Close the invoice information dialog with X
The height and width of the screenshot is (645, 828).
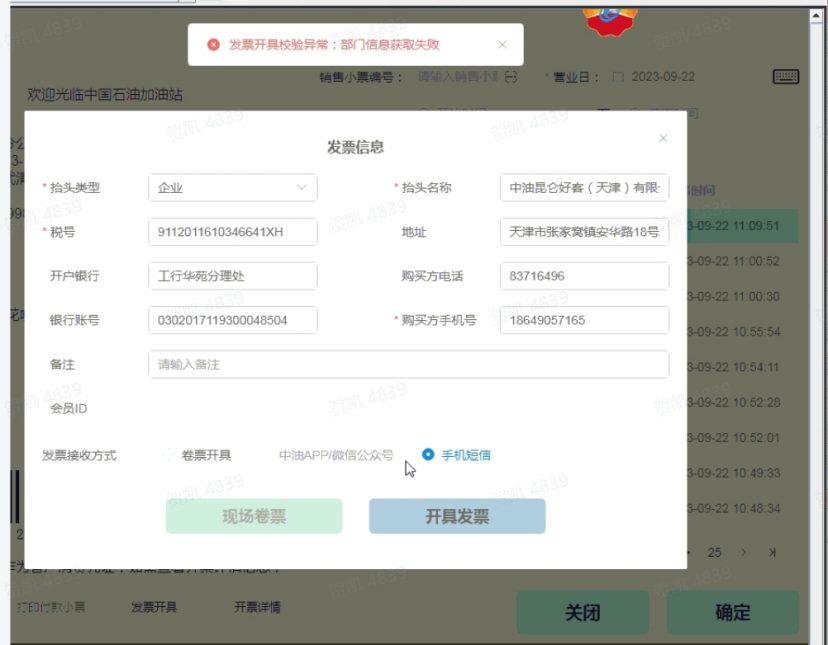662,139
